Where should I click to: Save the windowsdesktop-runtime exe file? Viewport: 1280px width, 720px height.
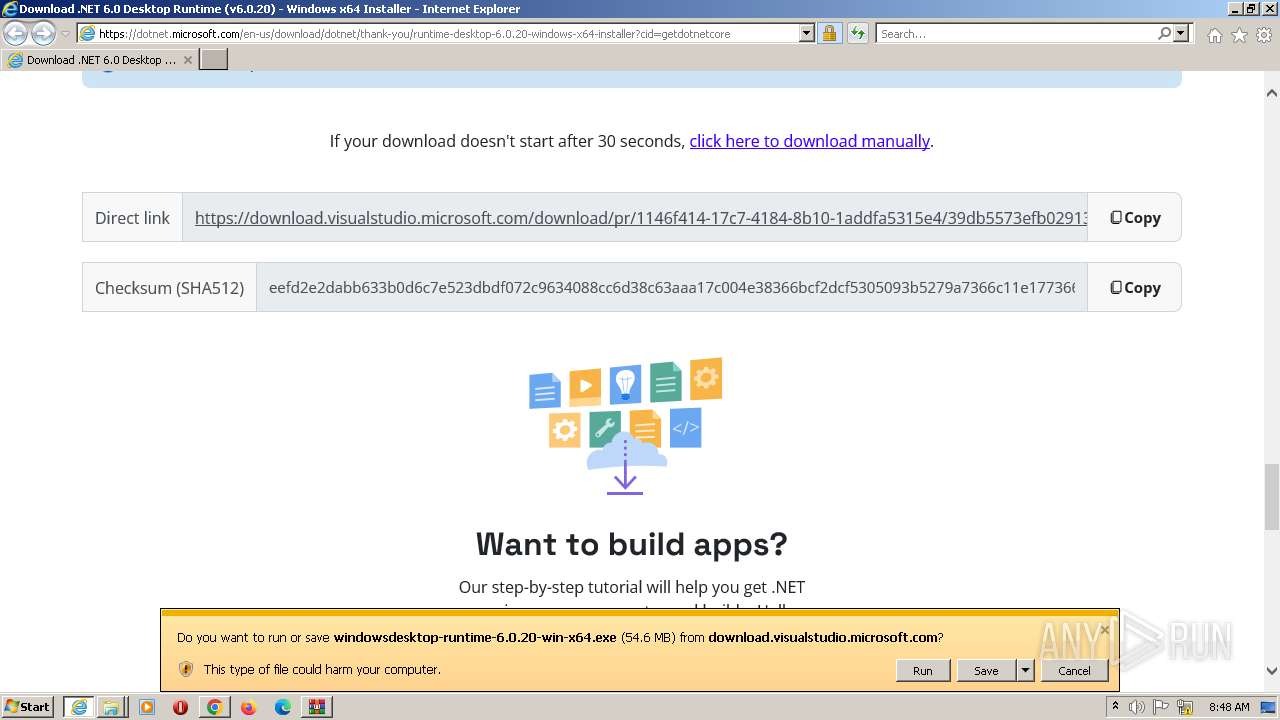pyautogui.click(x=986, y=670)
